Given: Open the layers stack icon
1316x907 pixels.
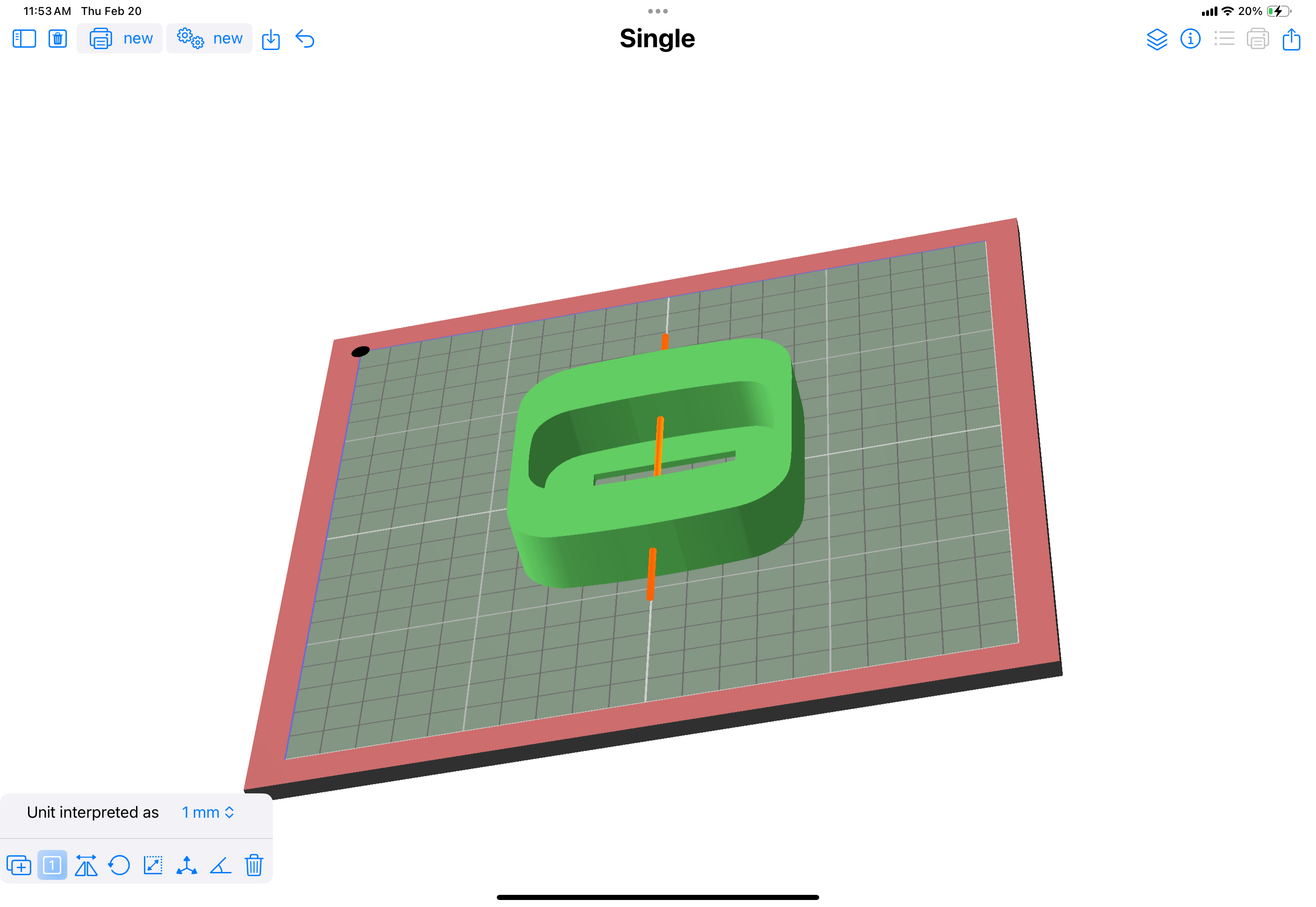Looking at the screenshot, I should click(1156, 39).
